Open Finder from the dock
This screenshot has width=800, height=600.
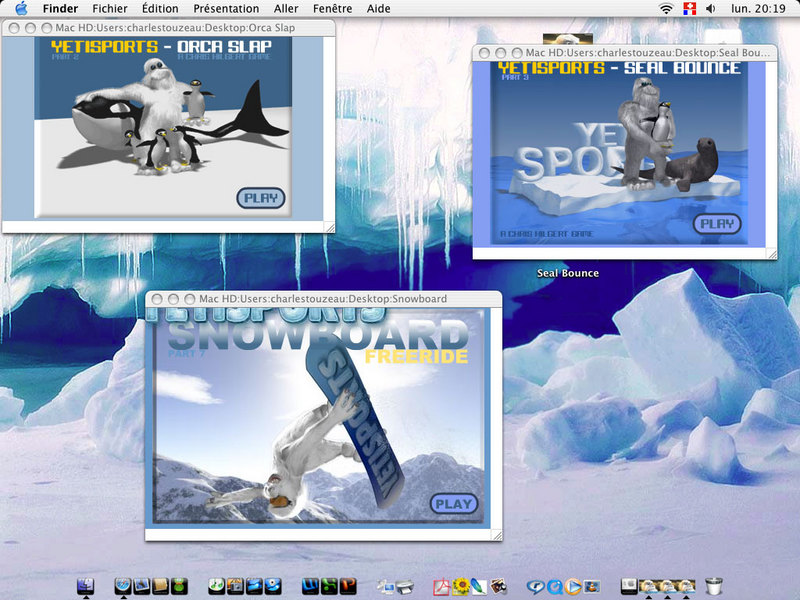pos(86,586)
